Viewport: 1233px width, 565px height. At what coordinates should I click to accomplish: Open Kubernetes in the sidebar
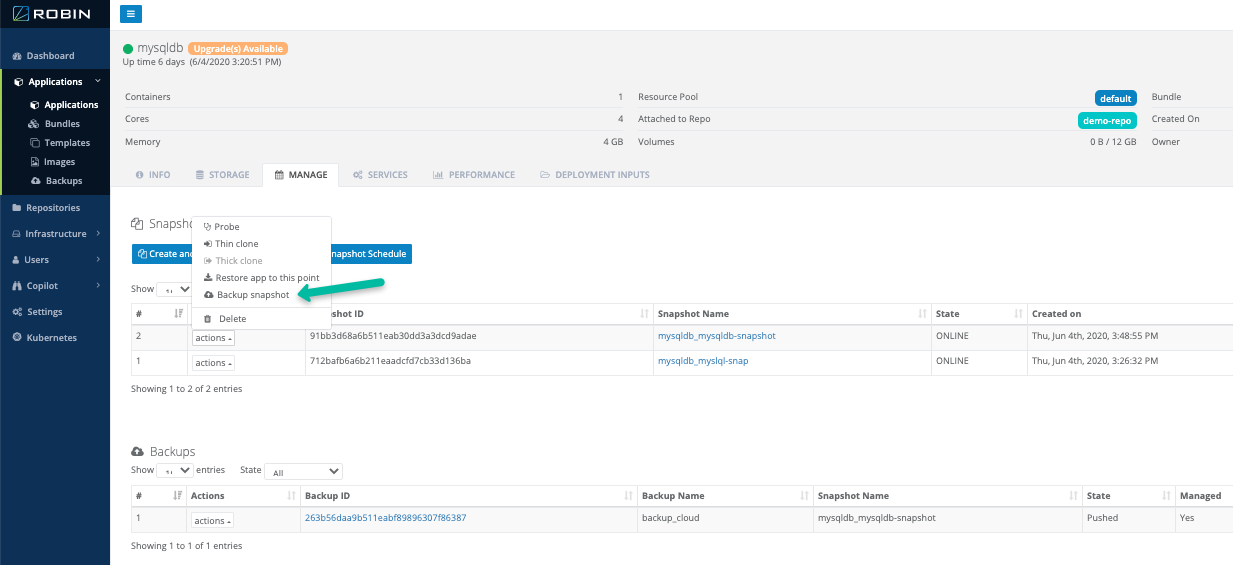click(x=51, y=338)
